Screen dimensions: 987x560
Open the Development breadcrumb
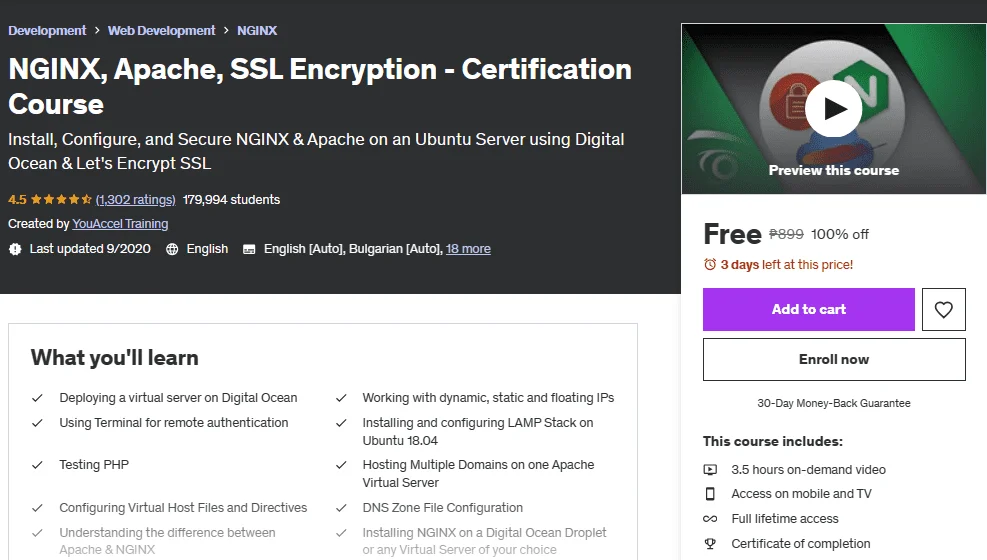tap(47, 30)
